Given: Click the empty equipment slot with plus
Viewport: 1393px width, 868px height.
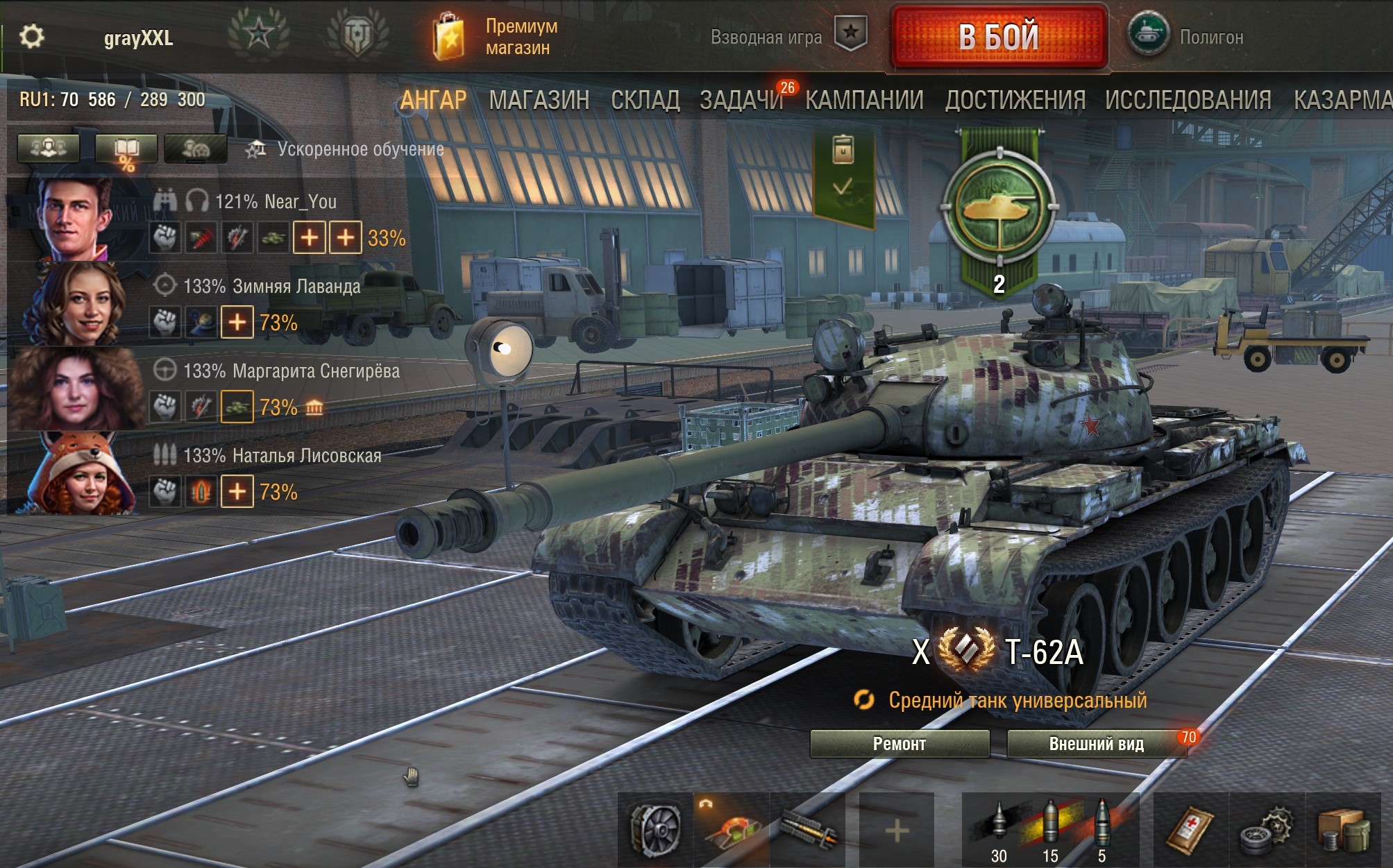Looking at the screenshot, I should point(897,828).
